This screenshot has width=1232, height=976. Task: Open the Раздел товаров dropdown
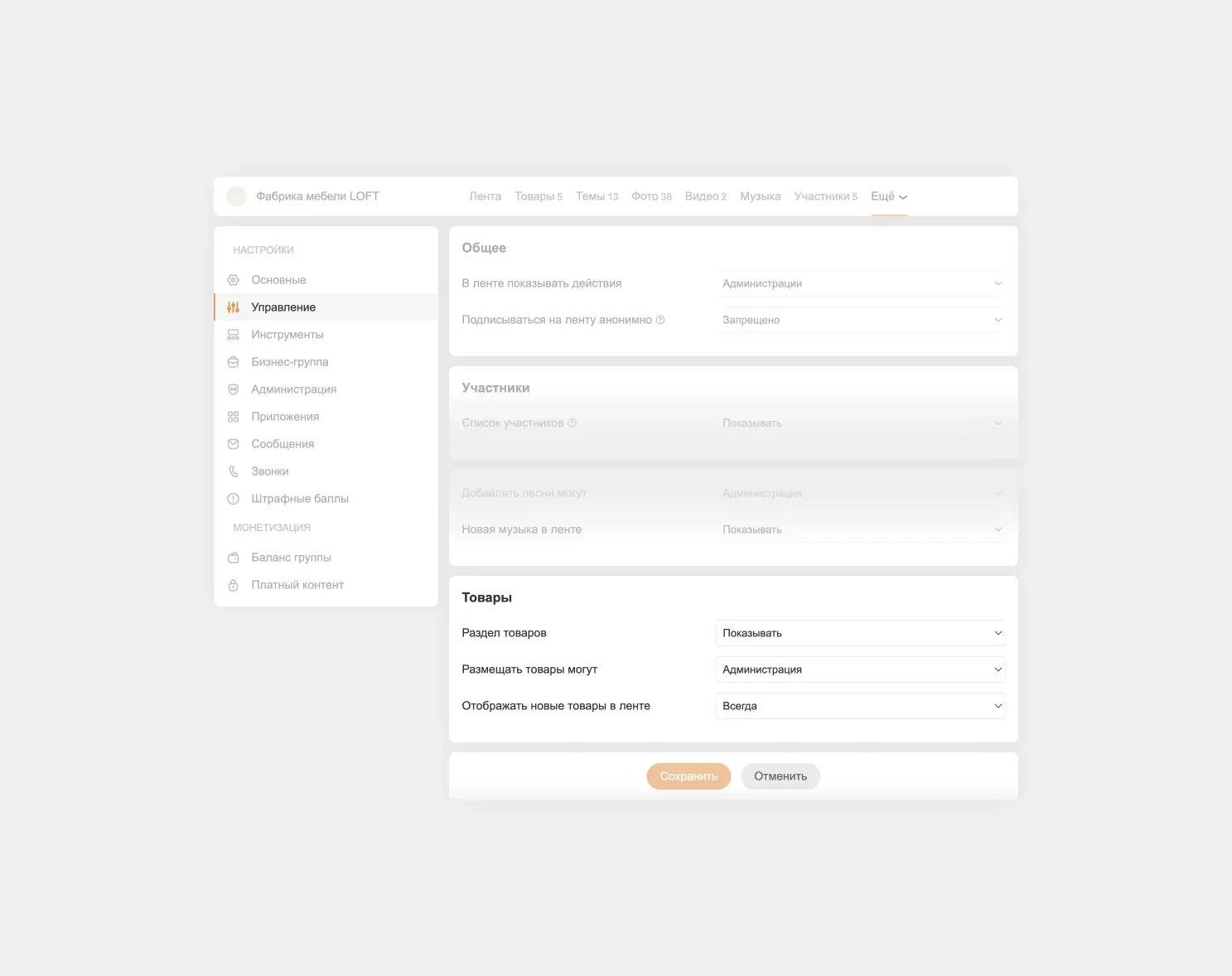click(x=859, y=633)
